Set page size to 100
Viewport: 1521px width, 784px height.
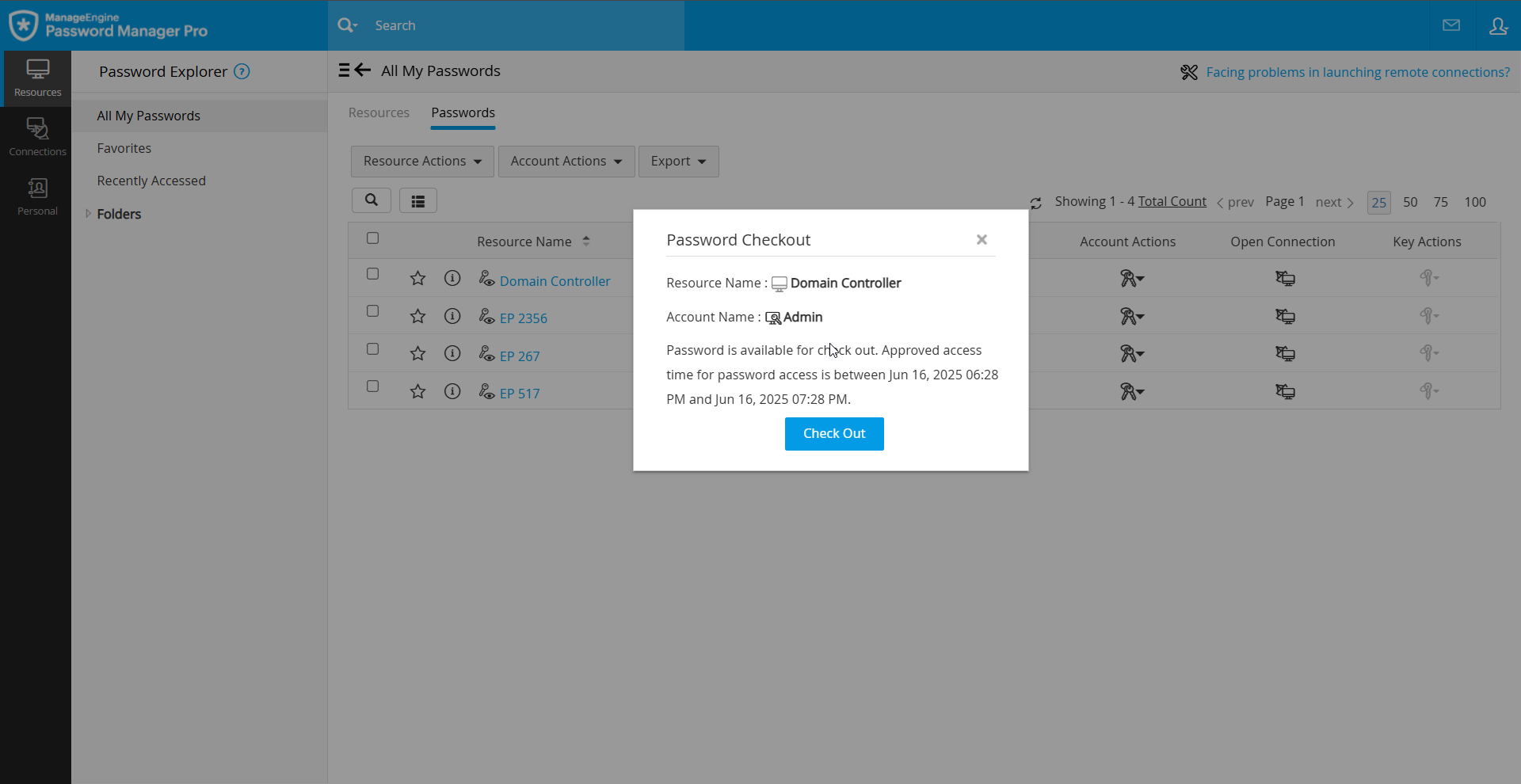pyautogui.click(x=1475, y=202)
